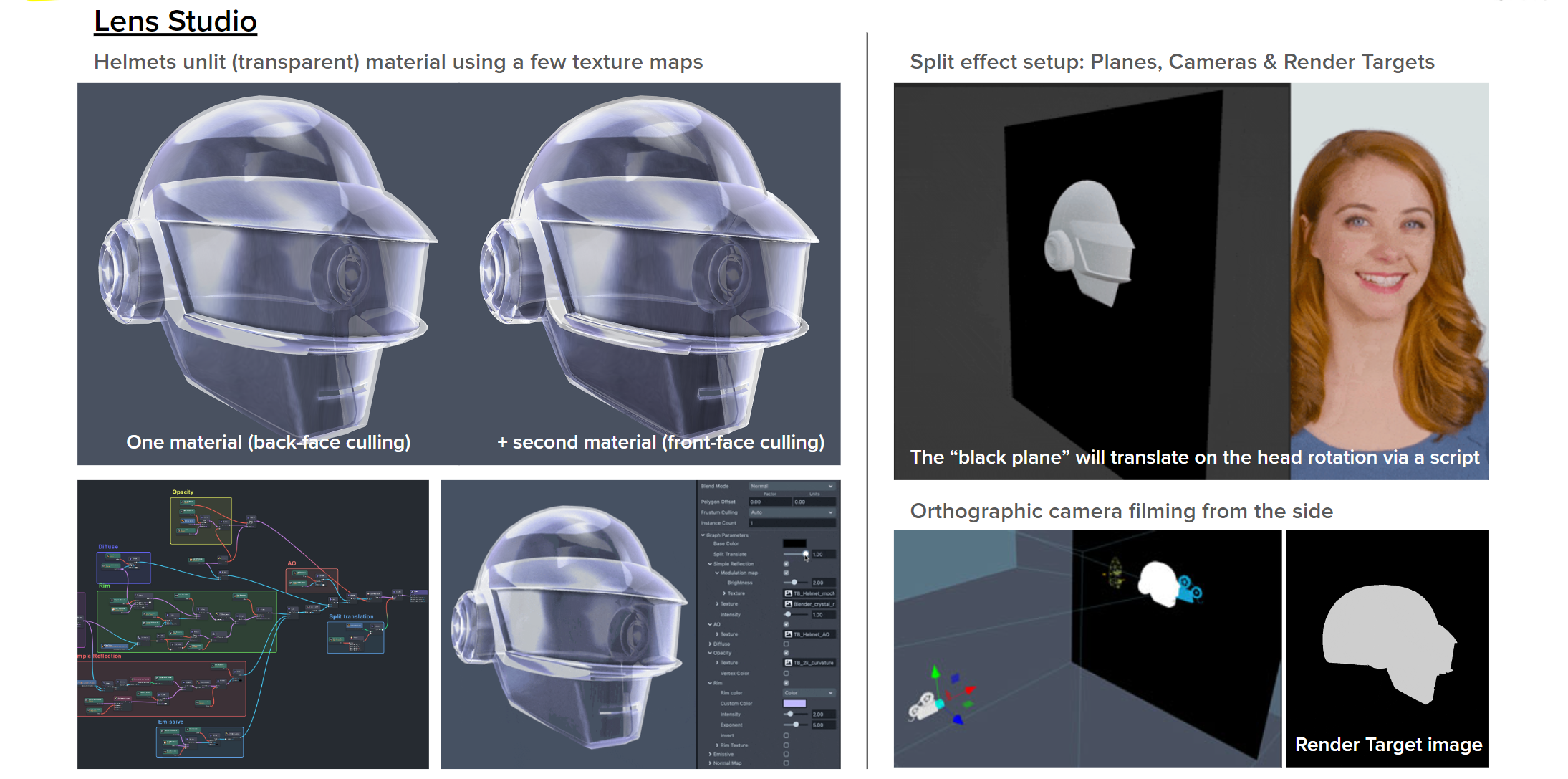Click the Exponent value 5.00
Image resolution: width=1568 pixels, height=779 pixels.
pyautogui.click(x=823, y=725)
